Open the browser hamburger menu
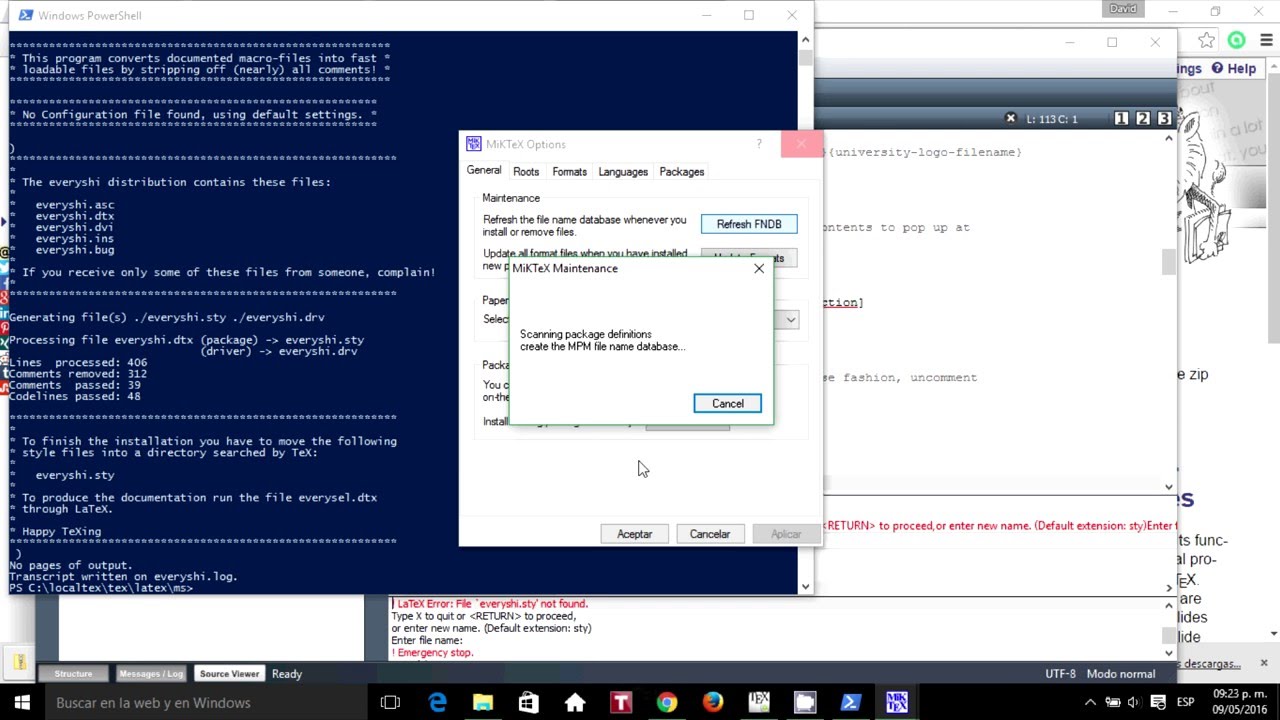1280x720 pixels. coord(1267,41)
